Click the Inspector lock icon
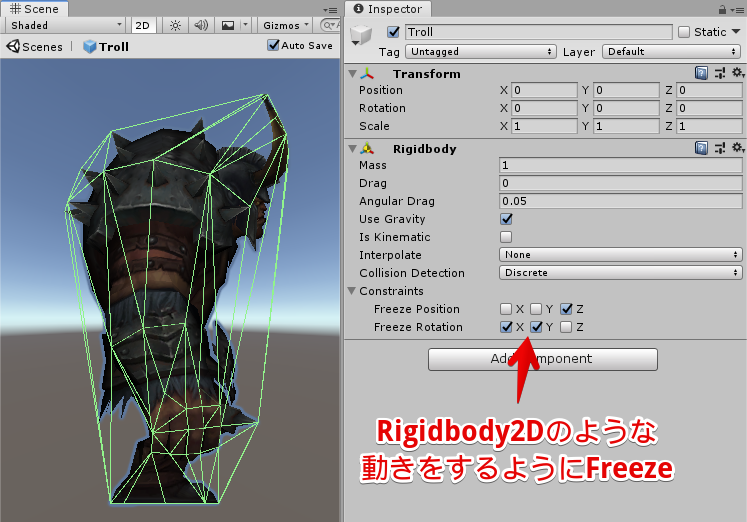 (722, 10)
